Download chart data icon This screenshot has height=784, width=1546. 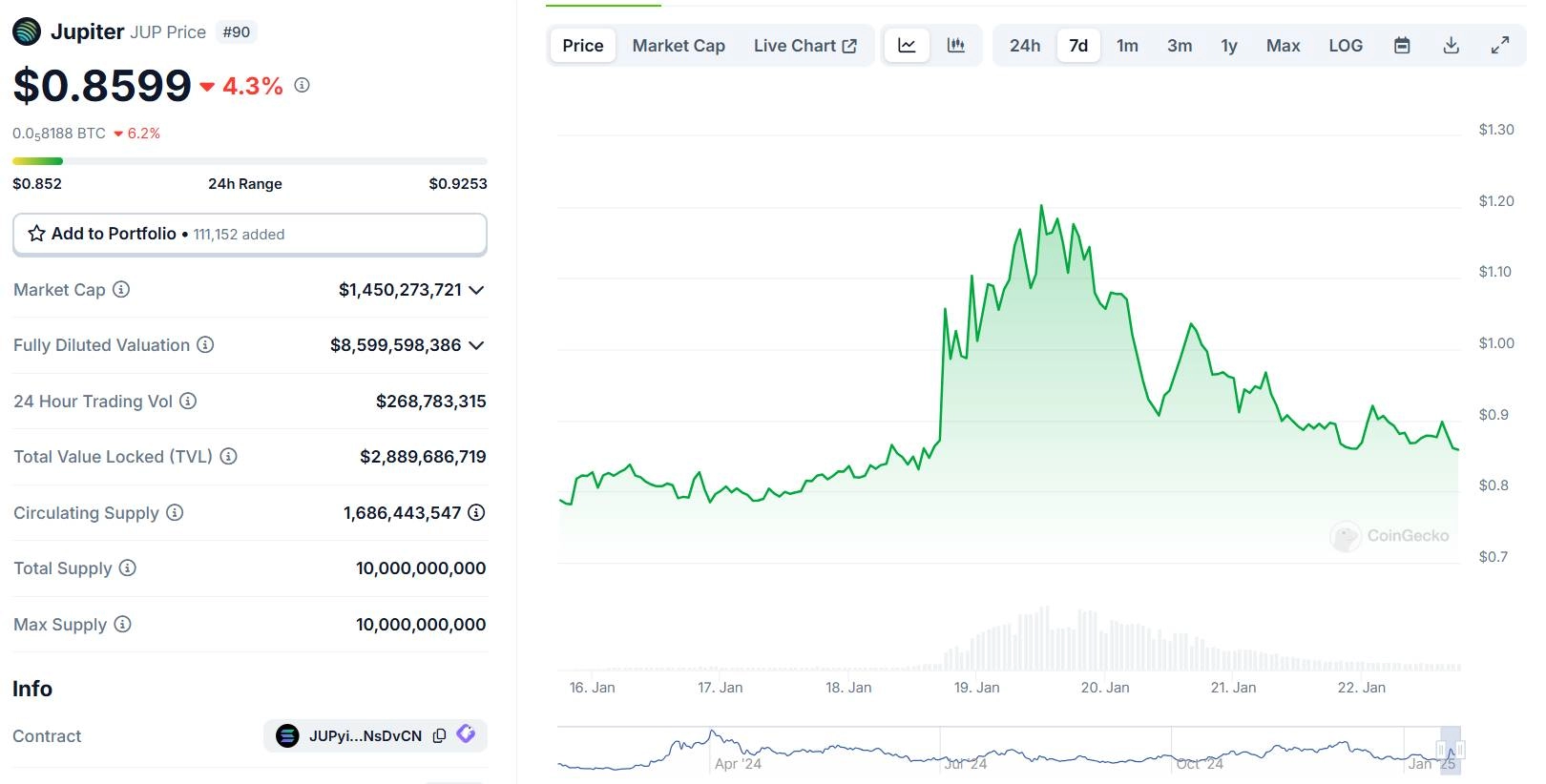1451,46
